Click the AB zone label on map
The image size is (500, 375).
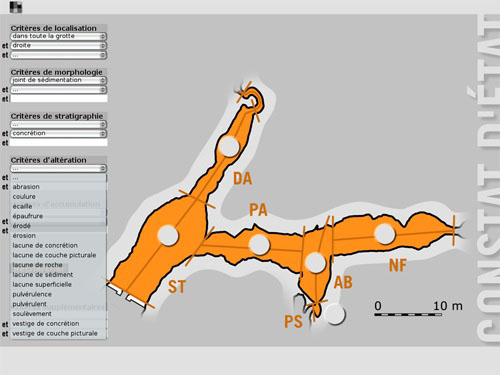click(x=343, y=283)
